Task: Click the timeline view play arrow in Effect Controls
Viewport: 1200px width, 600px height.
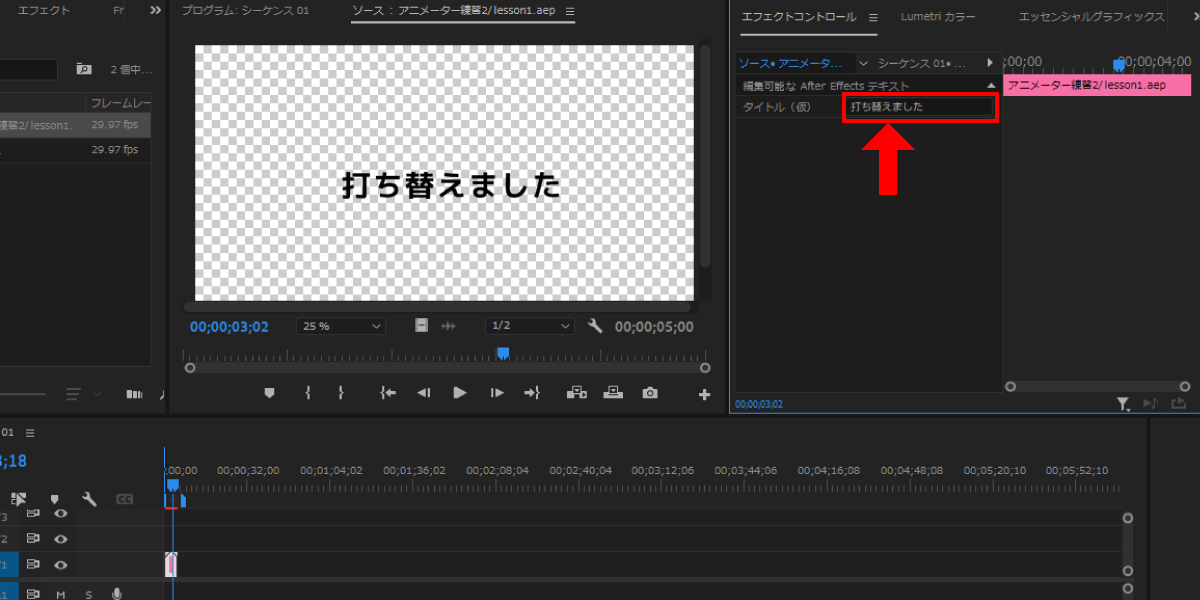Action: coord(990,63)
